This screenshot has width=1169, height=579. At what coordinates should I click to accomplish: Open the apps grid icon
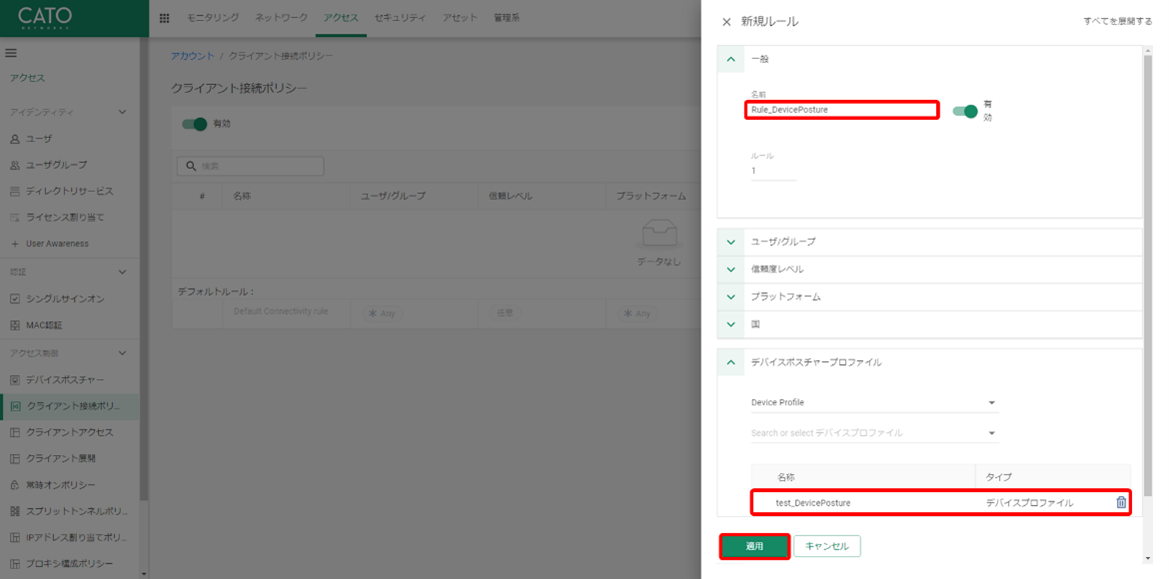click(x=165, y=18)
